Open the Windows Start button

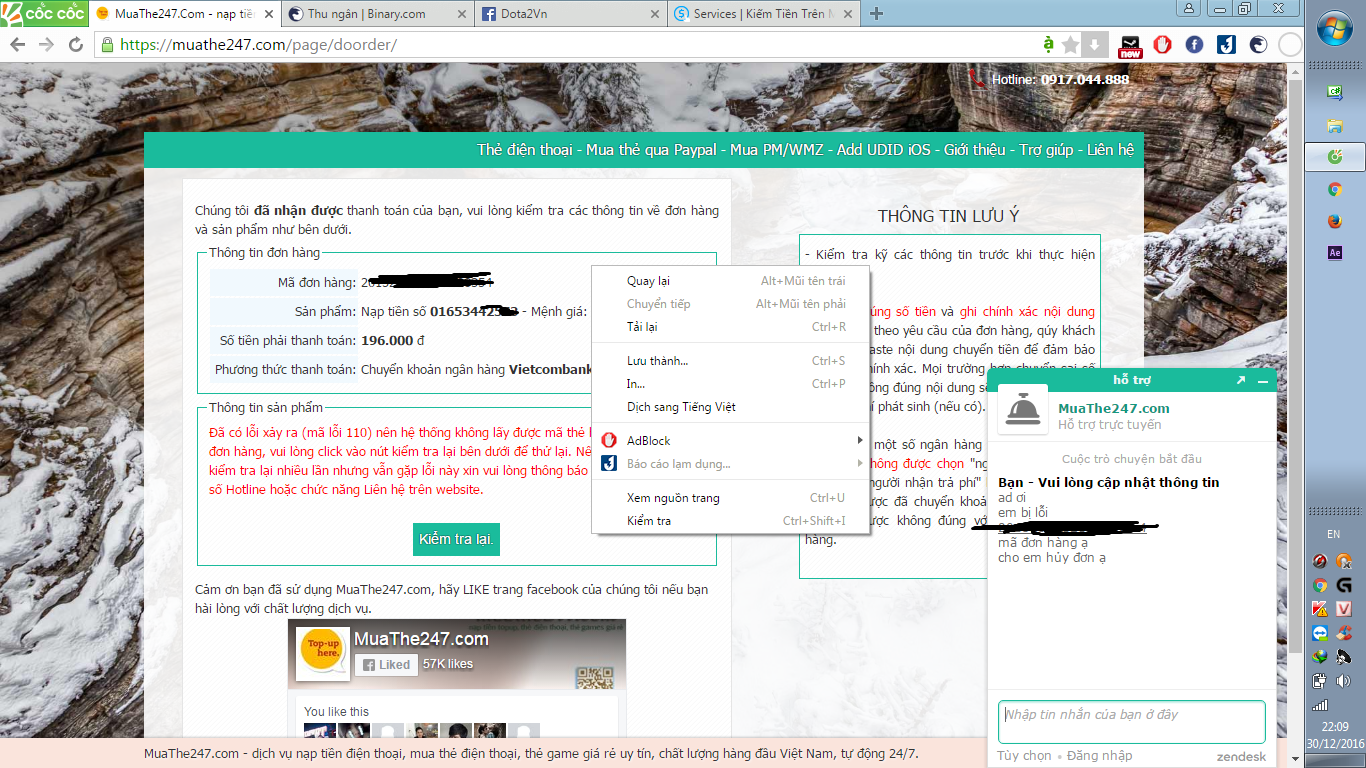[x=1335, y=30]
